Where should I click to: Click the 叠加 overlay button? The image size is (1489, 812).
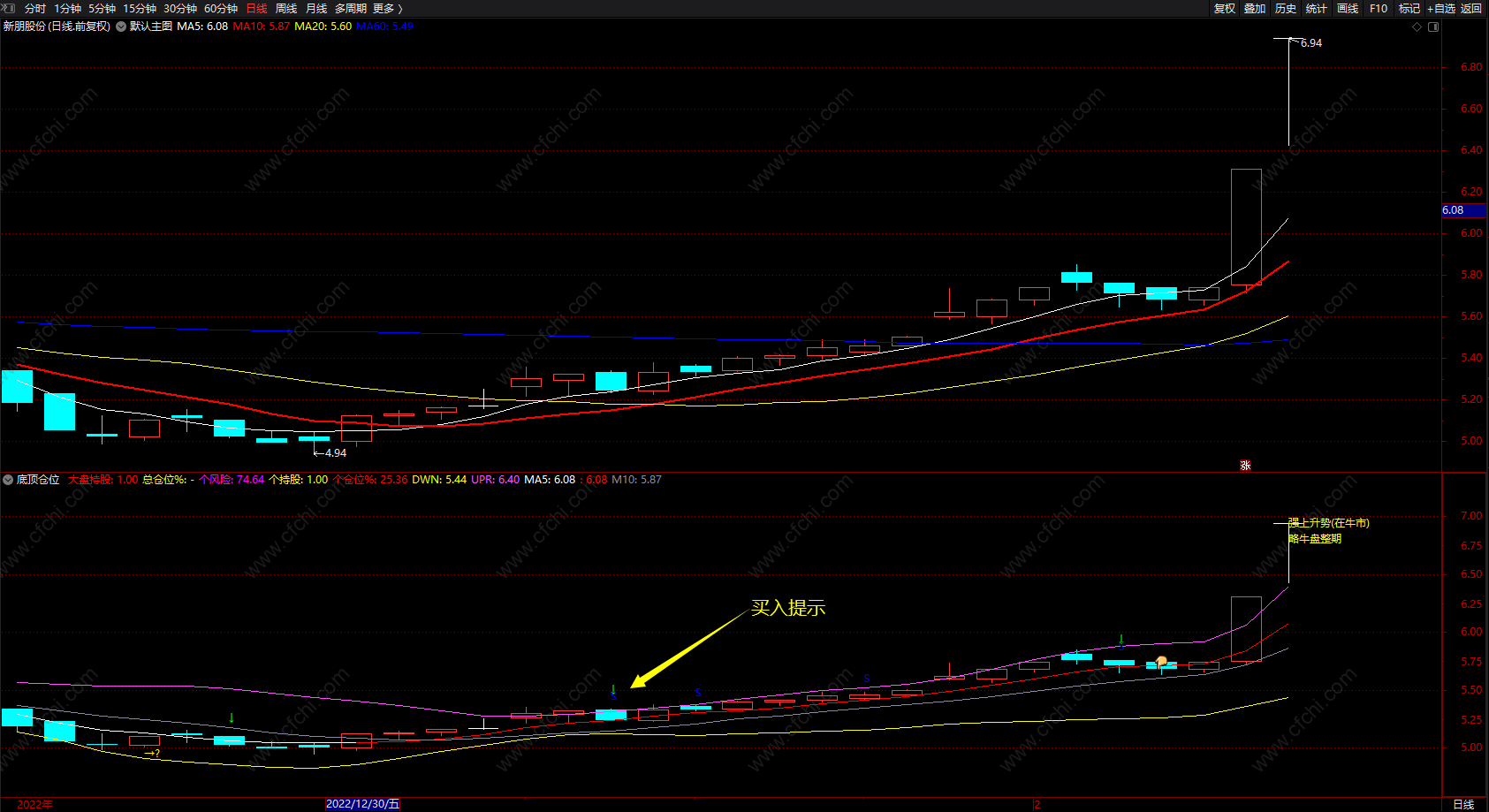point(1255,8)
